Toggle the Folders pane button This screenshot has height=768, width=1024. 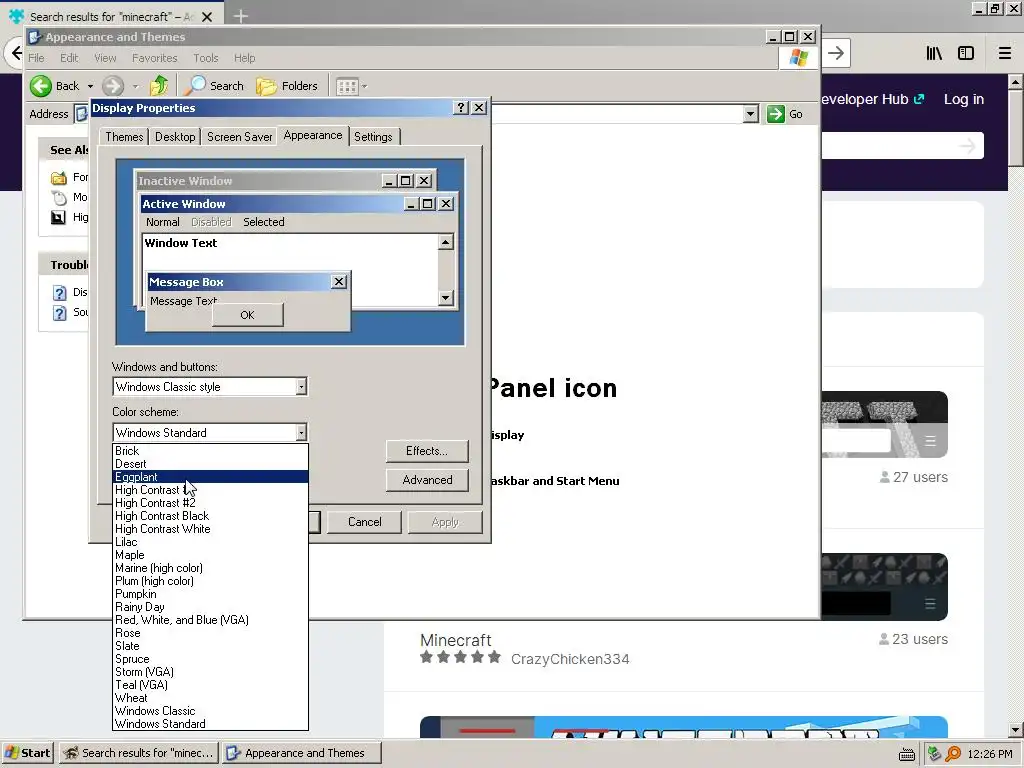[x=287, y=86]
